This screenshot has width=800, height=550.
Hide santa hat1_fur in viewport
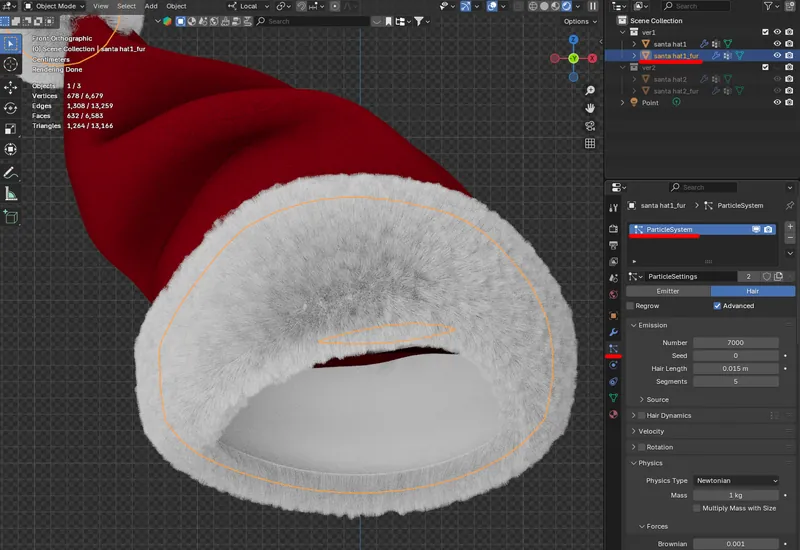pos(777,55)
